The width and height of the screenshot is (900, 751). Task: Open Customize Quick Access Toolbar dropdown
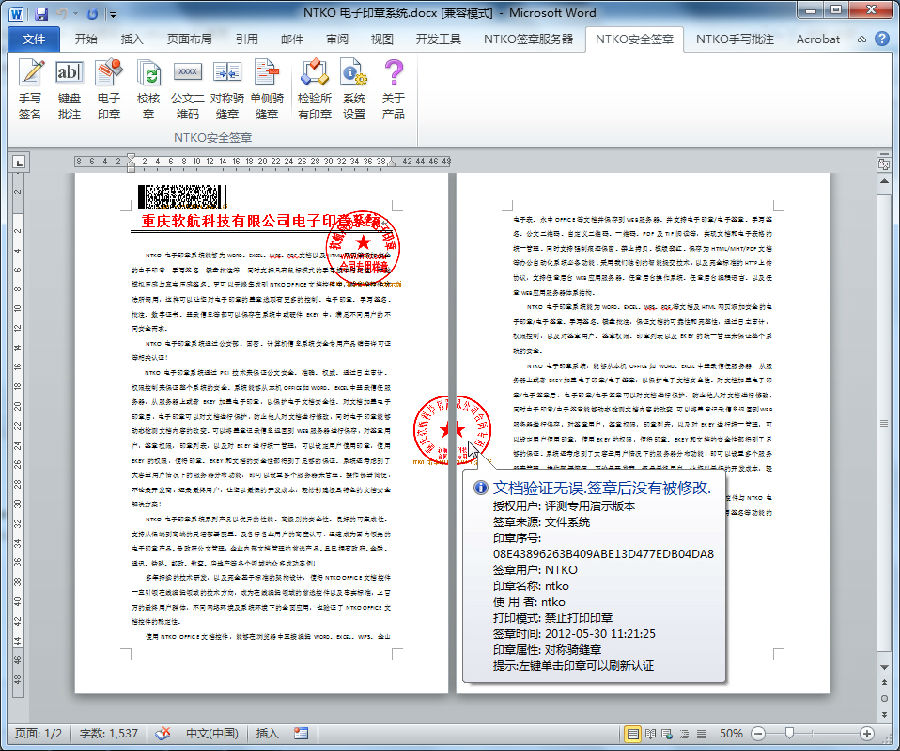[x=113, y=14]
